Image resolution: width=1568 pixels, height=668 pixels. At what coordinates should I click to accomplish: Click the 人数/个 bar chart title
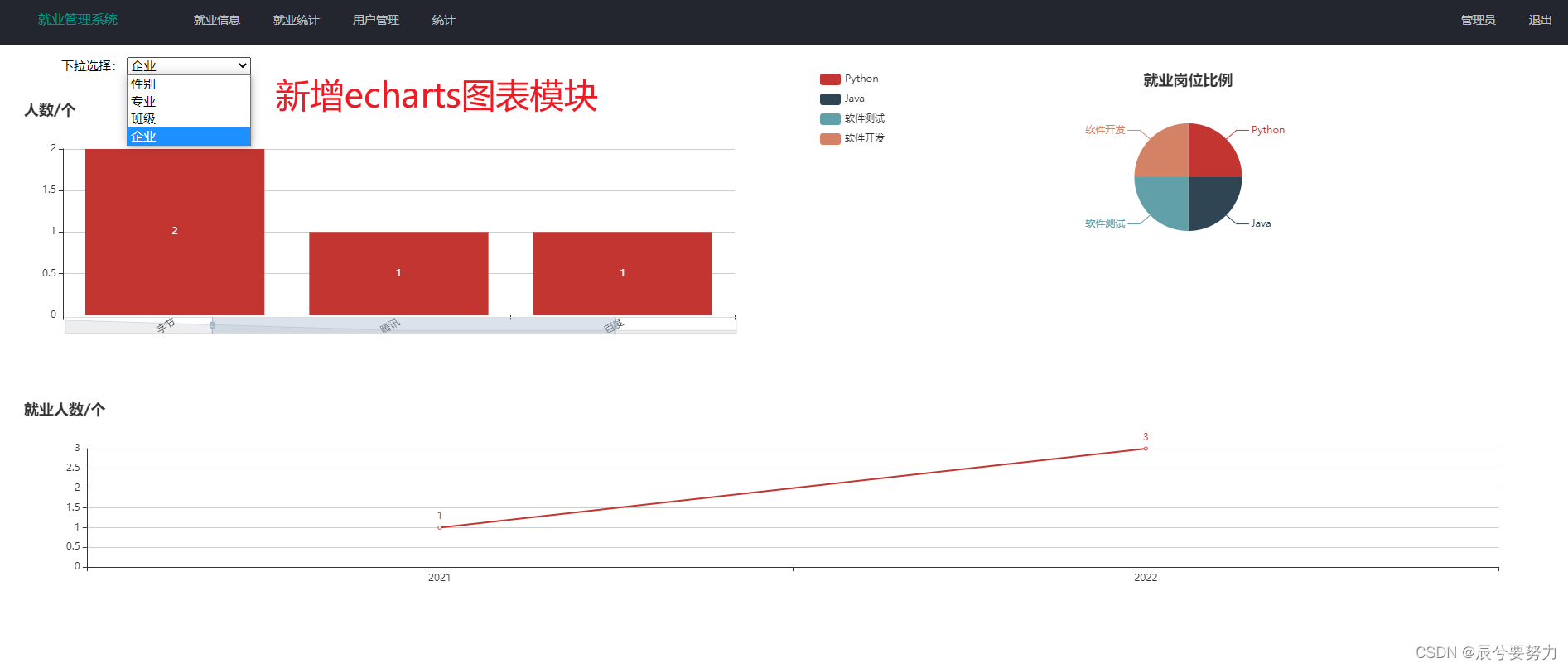50,110
